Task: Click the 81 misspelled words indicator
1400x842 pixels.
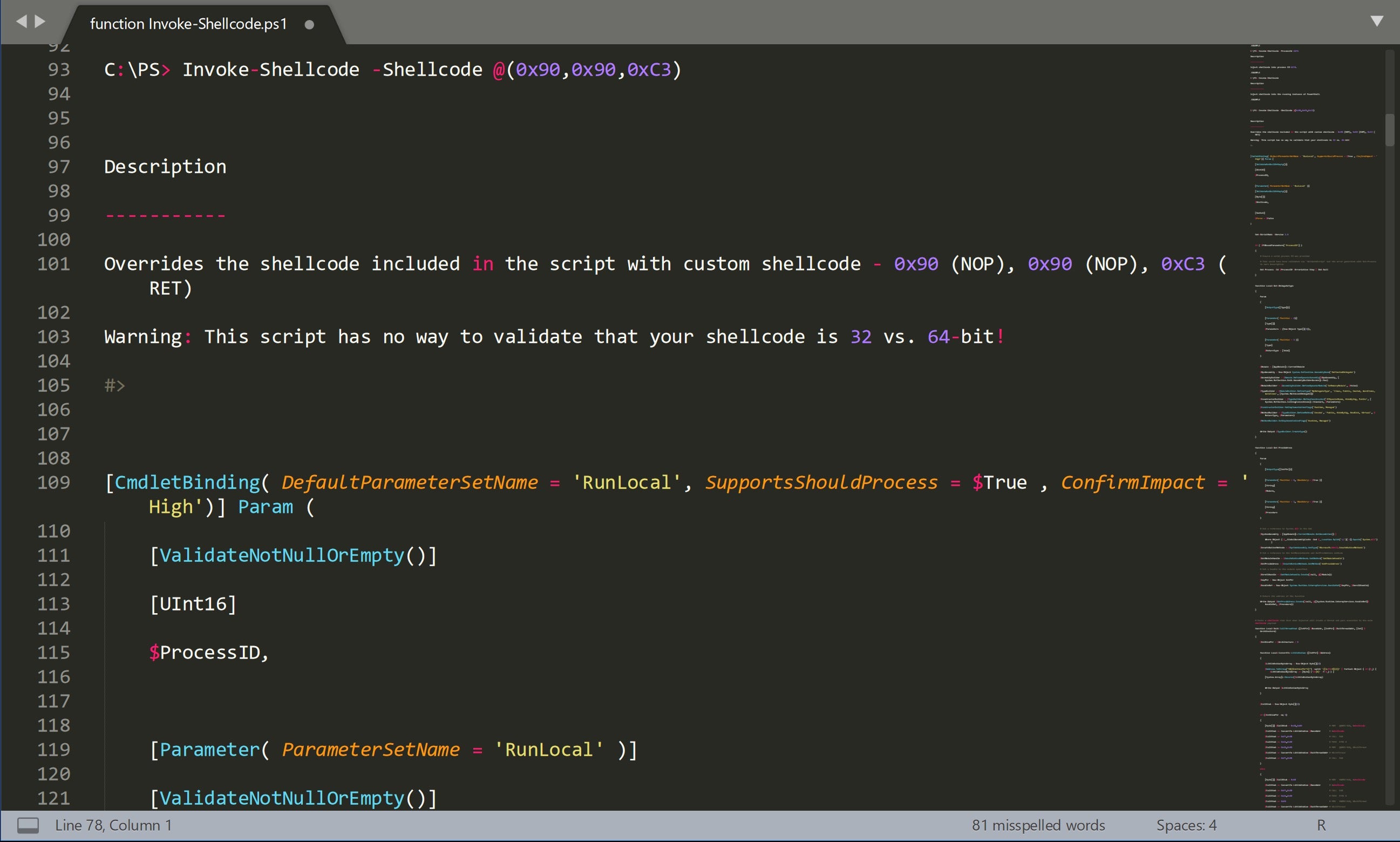Action: [x=1038, y=825]
